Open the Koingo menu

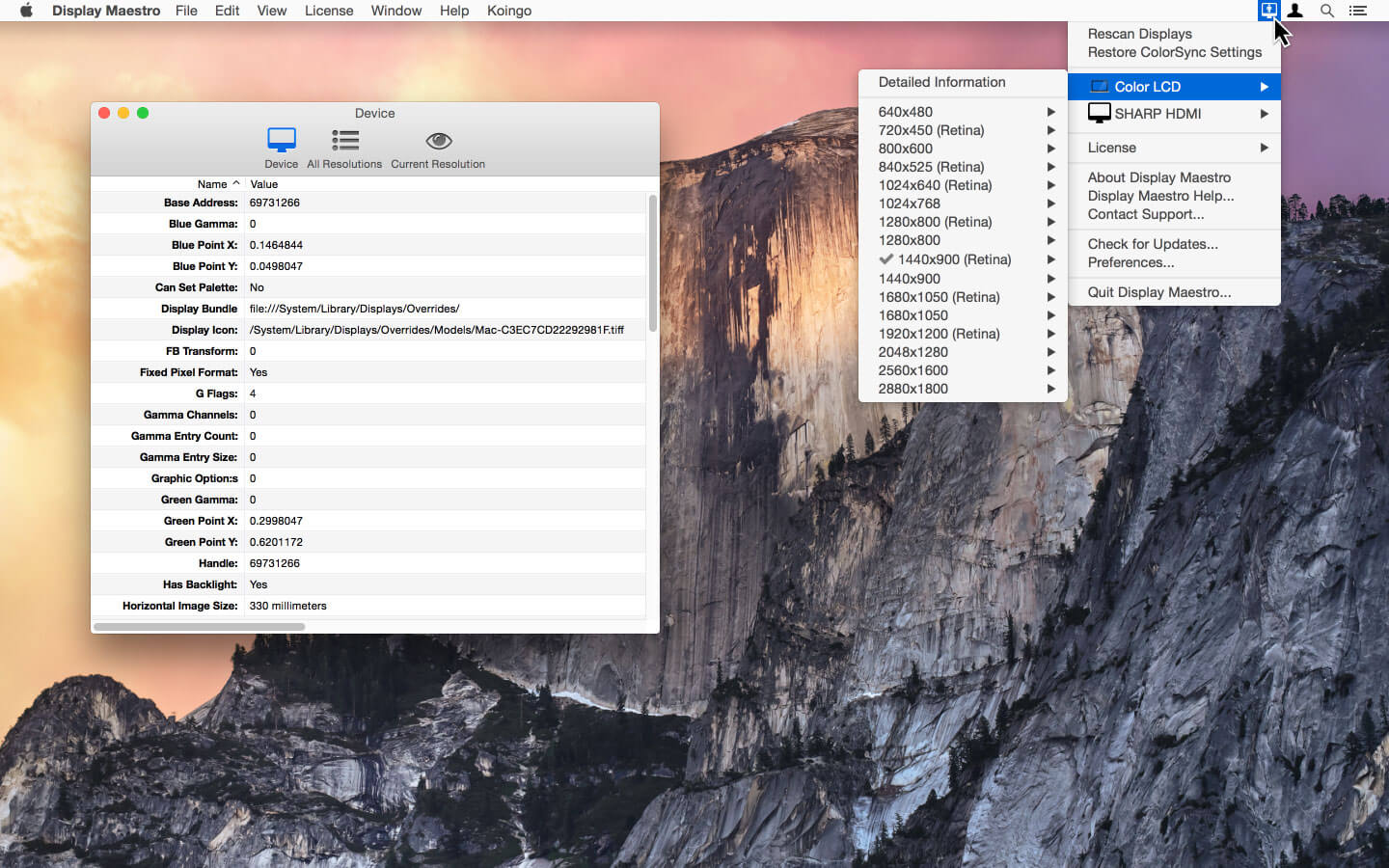509,11
